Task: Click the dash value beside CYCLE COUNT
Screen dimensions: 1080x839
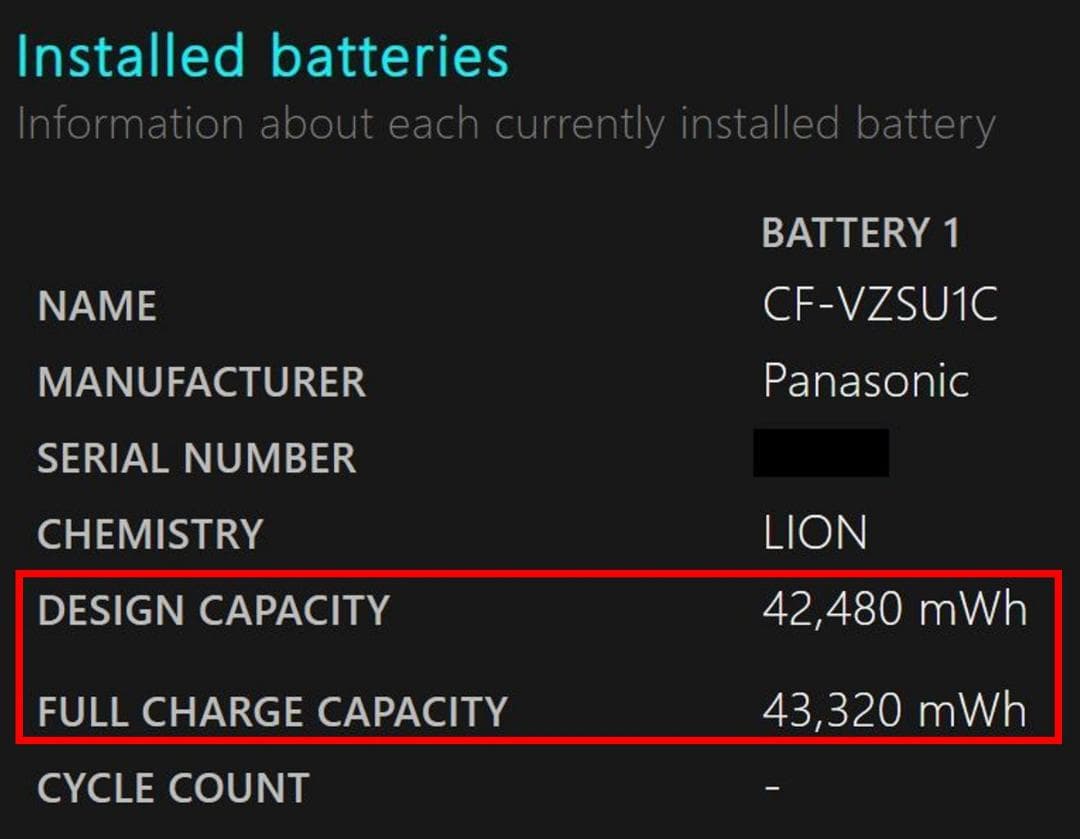Action: [772, 787]
